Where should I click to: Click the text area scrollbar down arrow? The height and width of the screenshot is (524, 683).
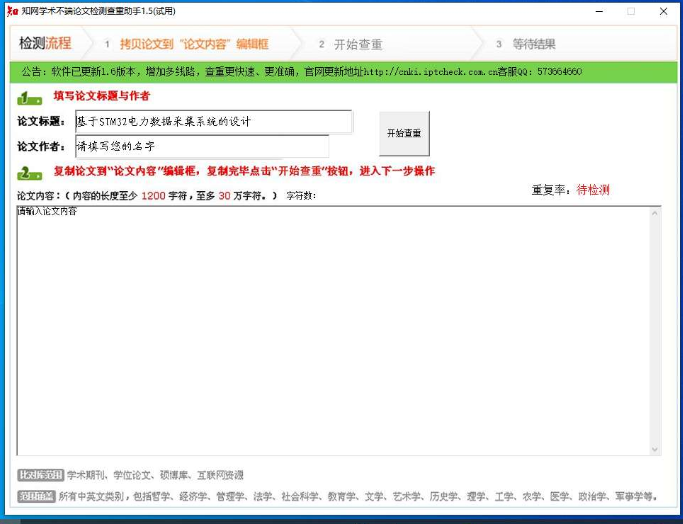point(655,449)
